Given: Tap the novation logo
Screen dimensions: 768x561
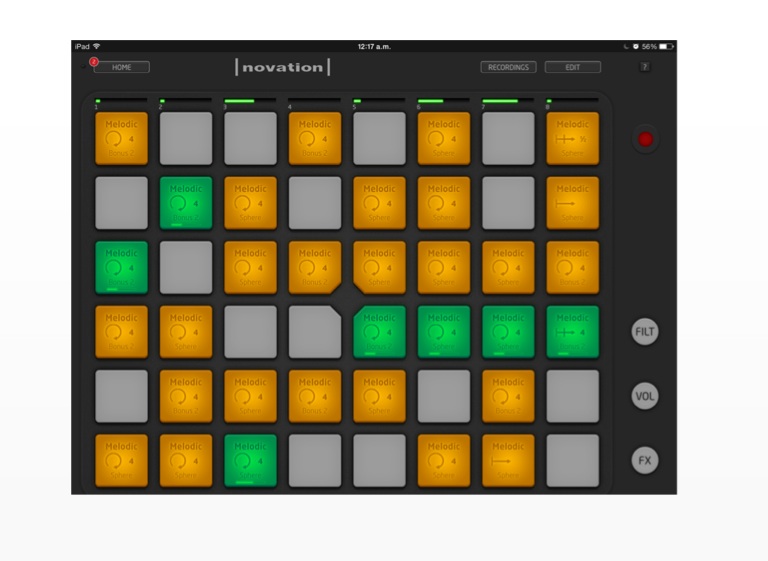Looking at the screenshot, I should pos(282,67).
